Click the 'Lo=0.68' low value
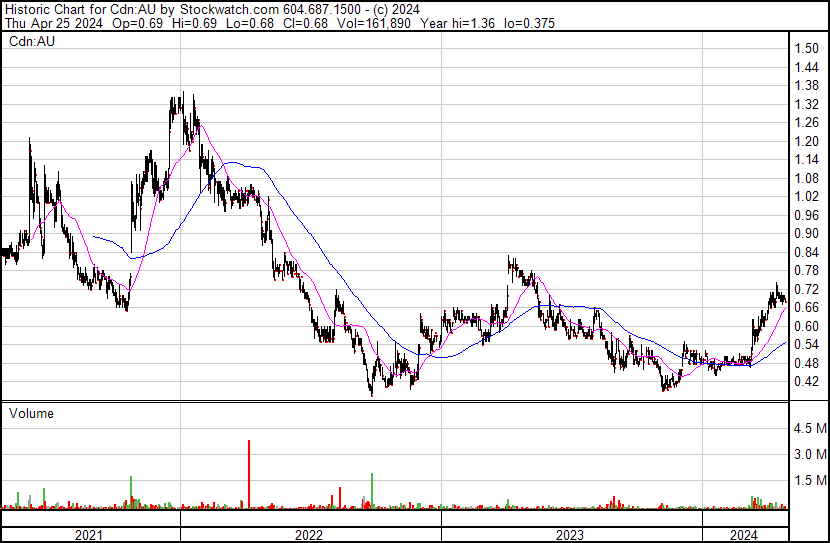 [x=250, y=23]
